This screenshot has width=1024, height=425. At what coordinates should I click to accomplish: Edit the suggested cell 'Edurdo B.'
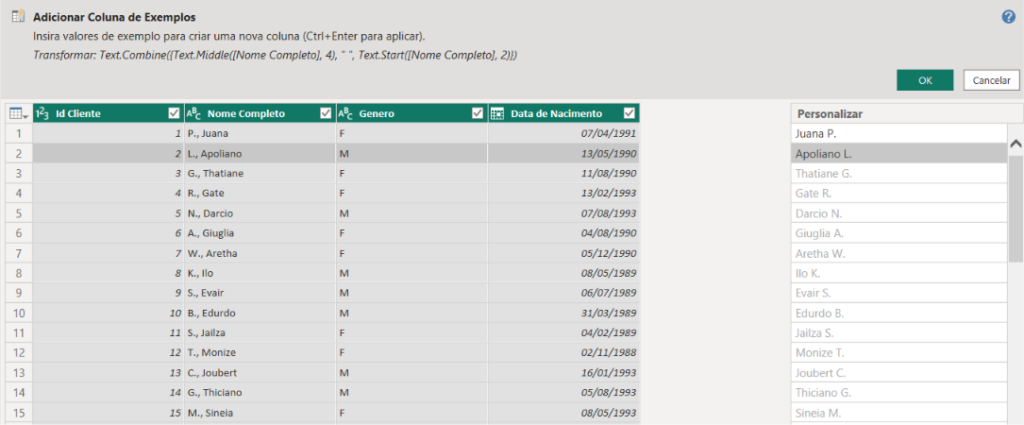(x=899, y=313)
